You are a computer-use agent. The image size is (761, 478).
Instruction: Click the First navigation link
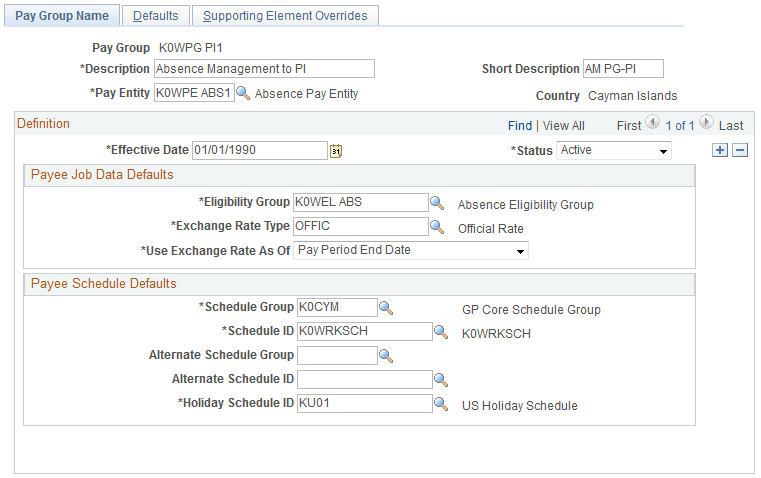point(629,126)
